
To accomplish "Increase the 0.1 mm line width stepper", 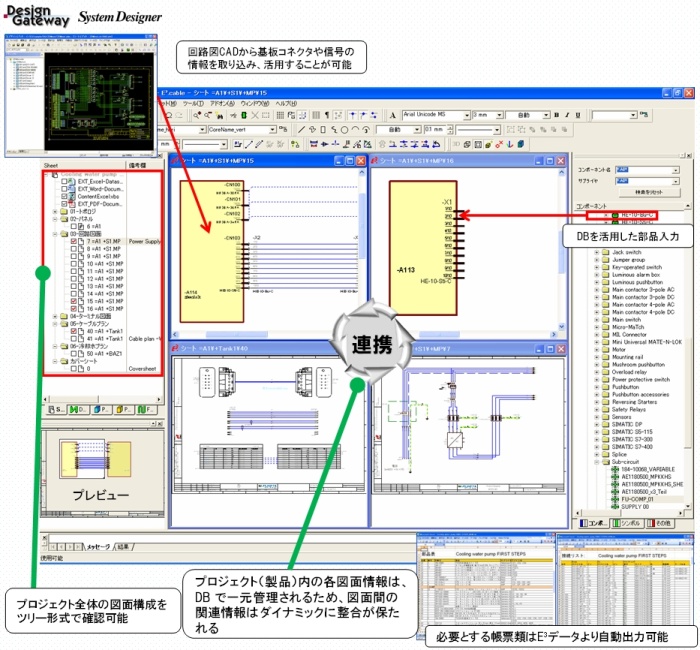I will coord(450,128).
